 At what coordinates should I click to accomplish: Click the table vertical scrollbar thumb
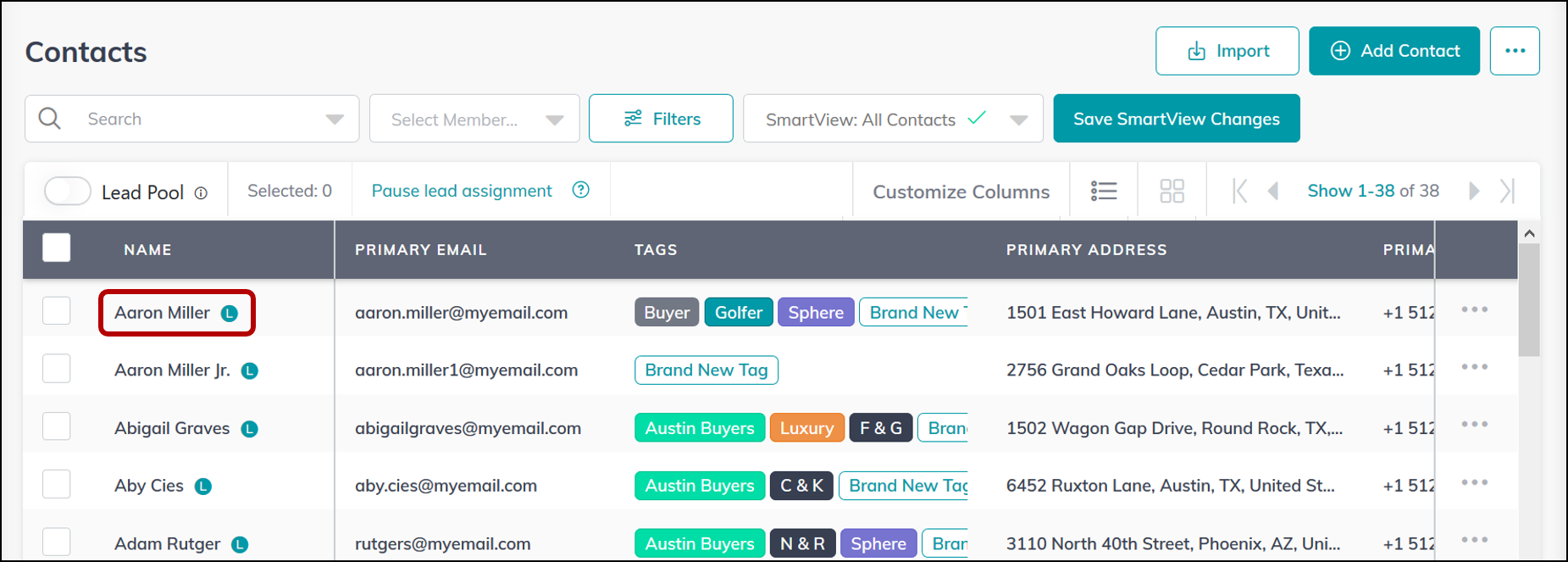point(1529,300)
